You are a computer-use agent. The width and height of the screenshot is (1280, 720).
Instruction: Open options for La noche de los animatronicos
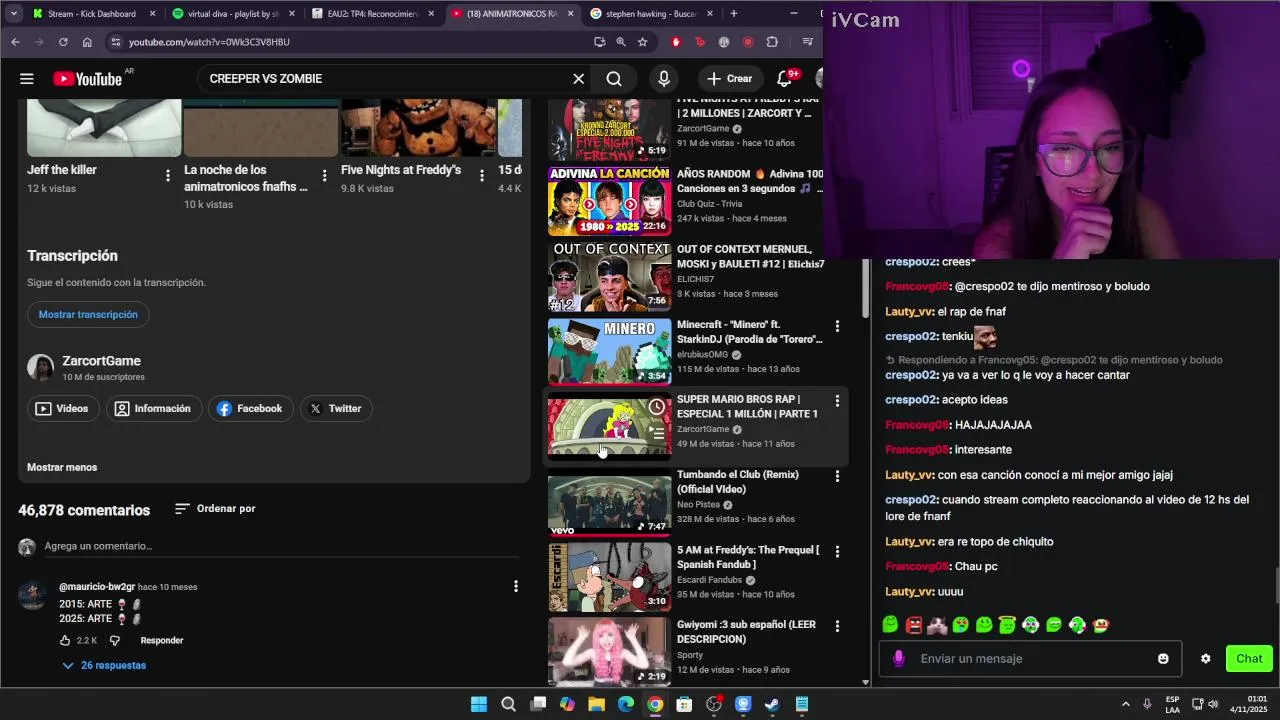[x=324, y=175]
